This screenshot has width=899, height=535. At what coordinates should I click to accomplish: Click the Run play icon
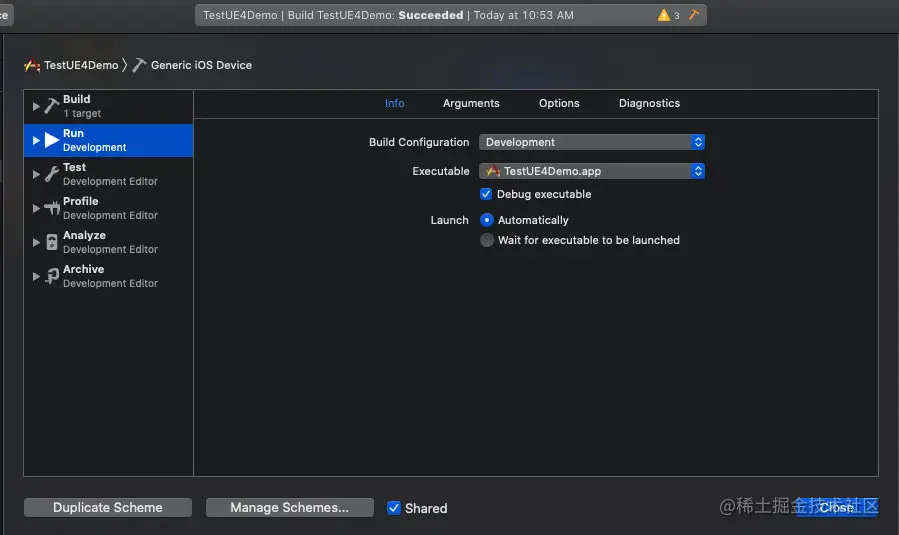pyautogui.click(x=52, y=140)
